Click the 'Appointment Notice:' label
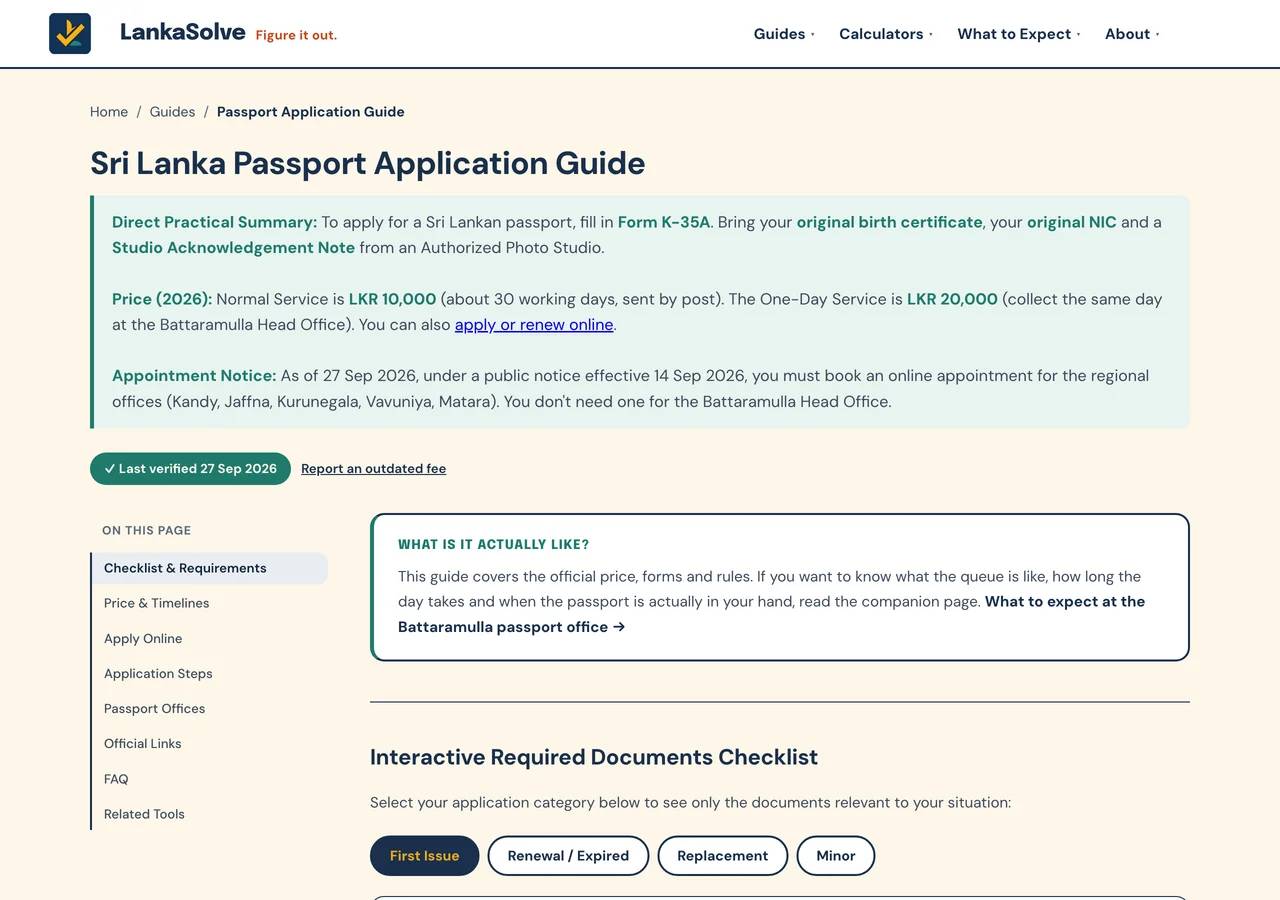Image resolution: width=1280 pixels, height=900 pixels. pos(194,376)
